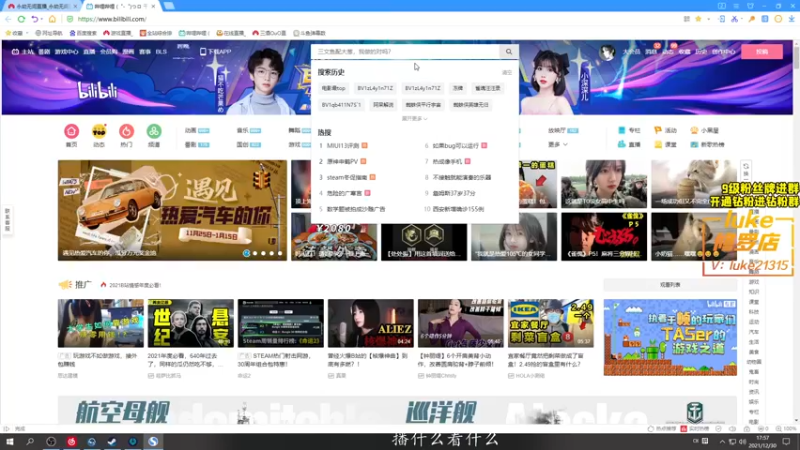Switch to the first browser tab
Screen dimensions: 800x450
tap(41, 6)
